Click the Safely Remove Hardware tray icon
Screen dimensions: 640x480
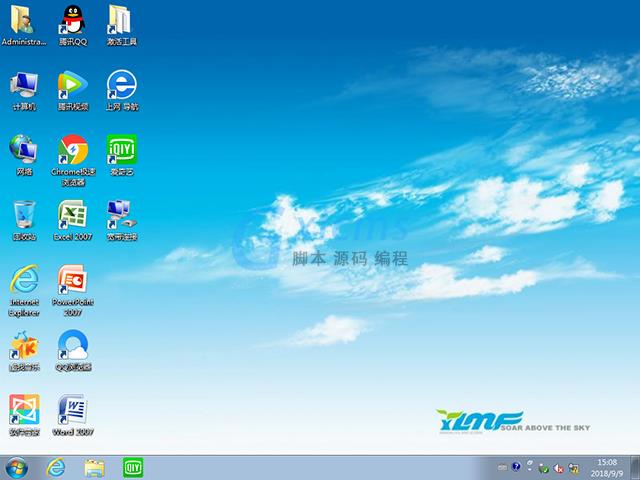click(x=543, y=468)
